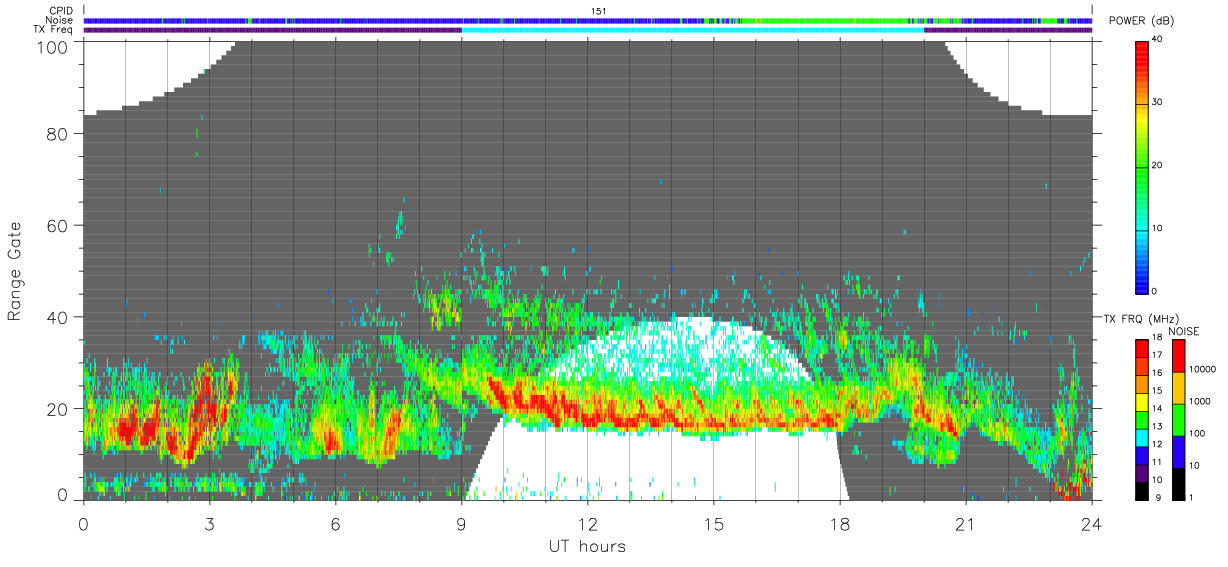Click the 40 tick on Range Gate axis
This screenshot has height=567, width=1228.
(55, 317)
